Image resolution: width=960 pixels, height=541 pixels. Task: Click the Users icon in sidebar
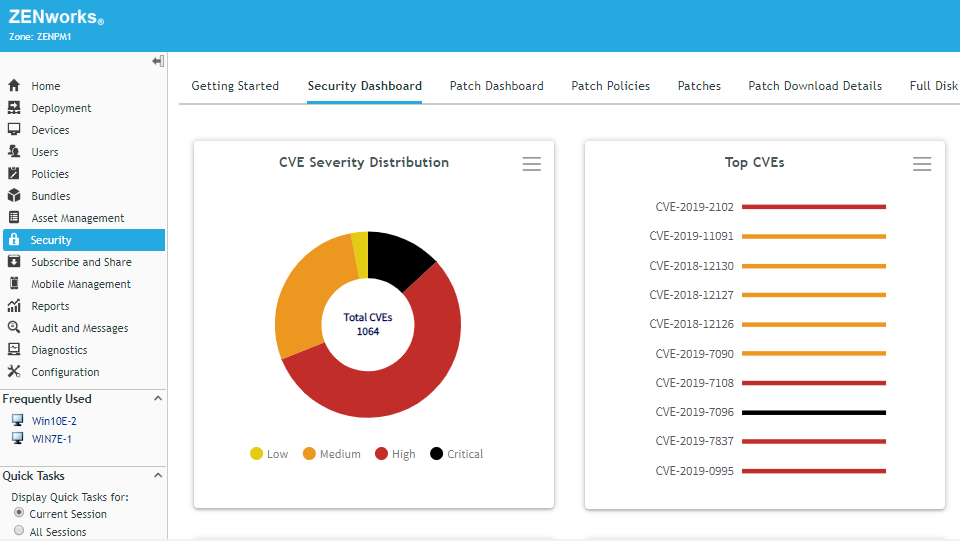click(x=14, y=151)
